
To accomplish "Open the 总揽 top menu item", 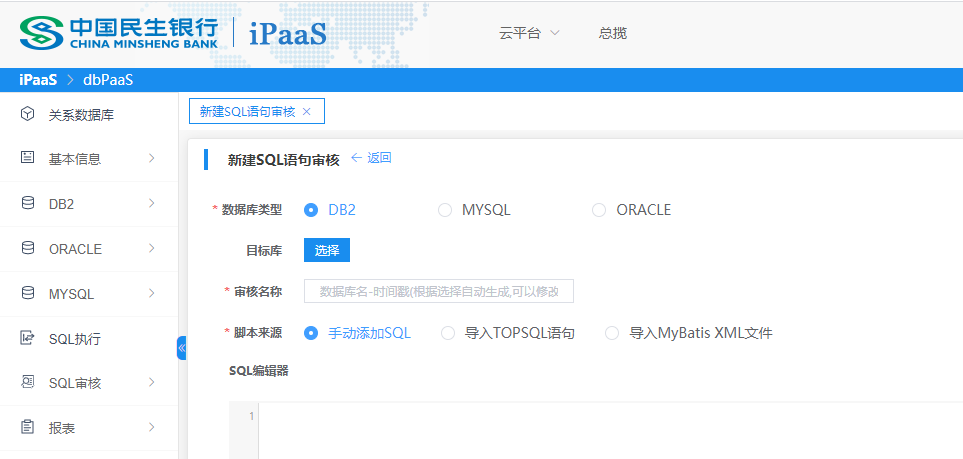I will (612, 33).
